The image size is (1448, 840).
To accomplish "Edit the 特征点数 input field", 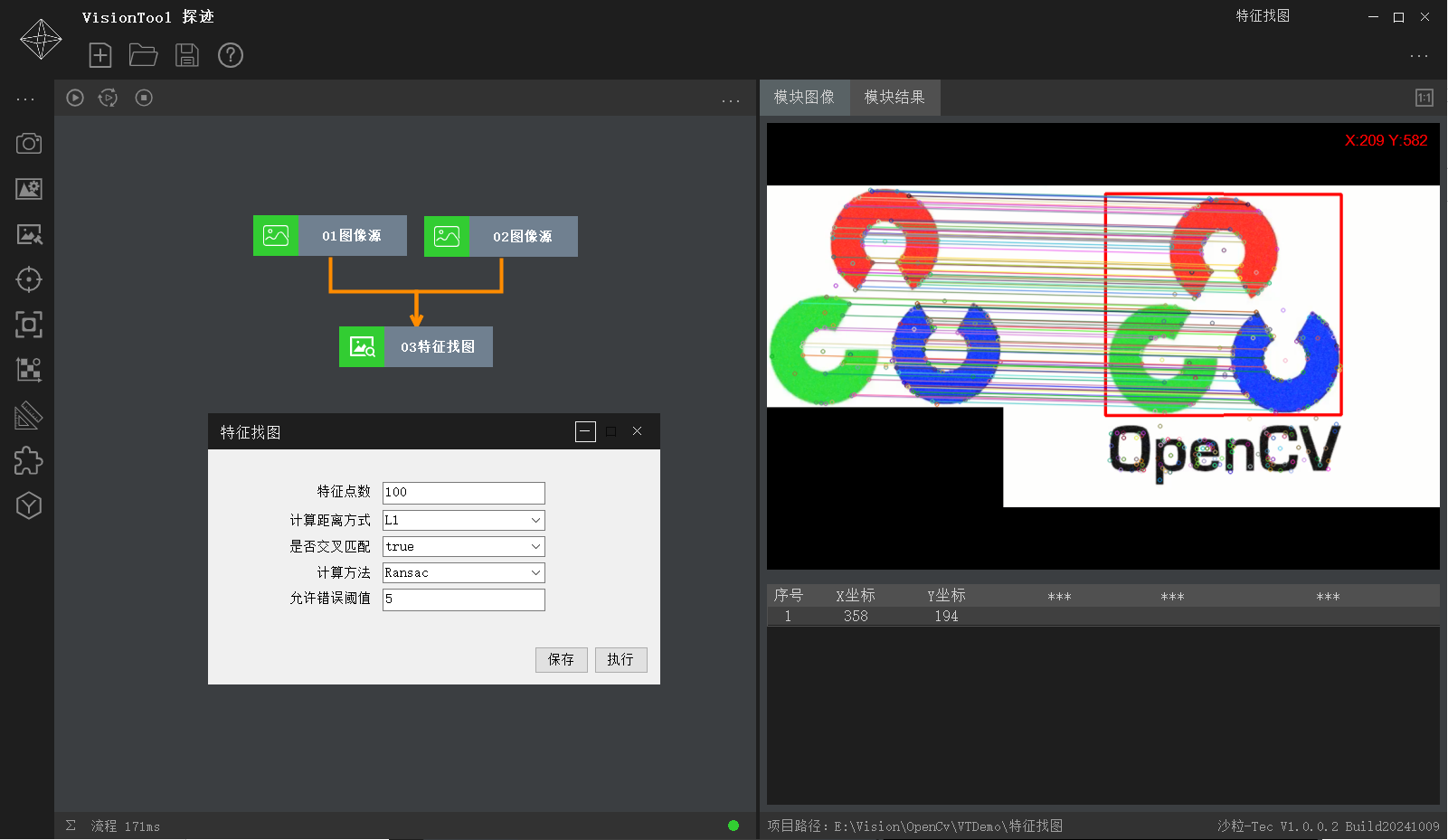I will [464, 493].
